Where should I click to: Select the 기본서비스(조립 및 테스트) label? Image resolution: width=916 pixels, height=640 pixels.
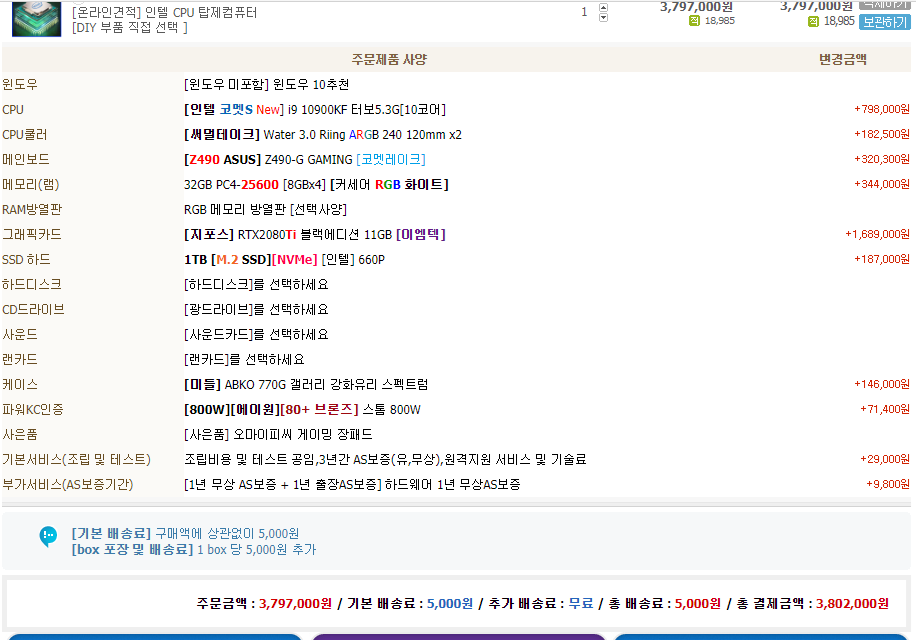point(77,460)
